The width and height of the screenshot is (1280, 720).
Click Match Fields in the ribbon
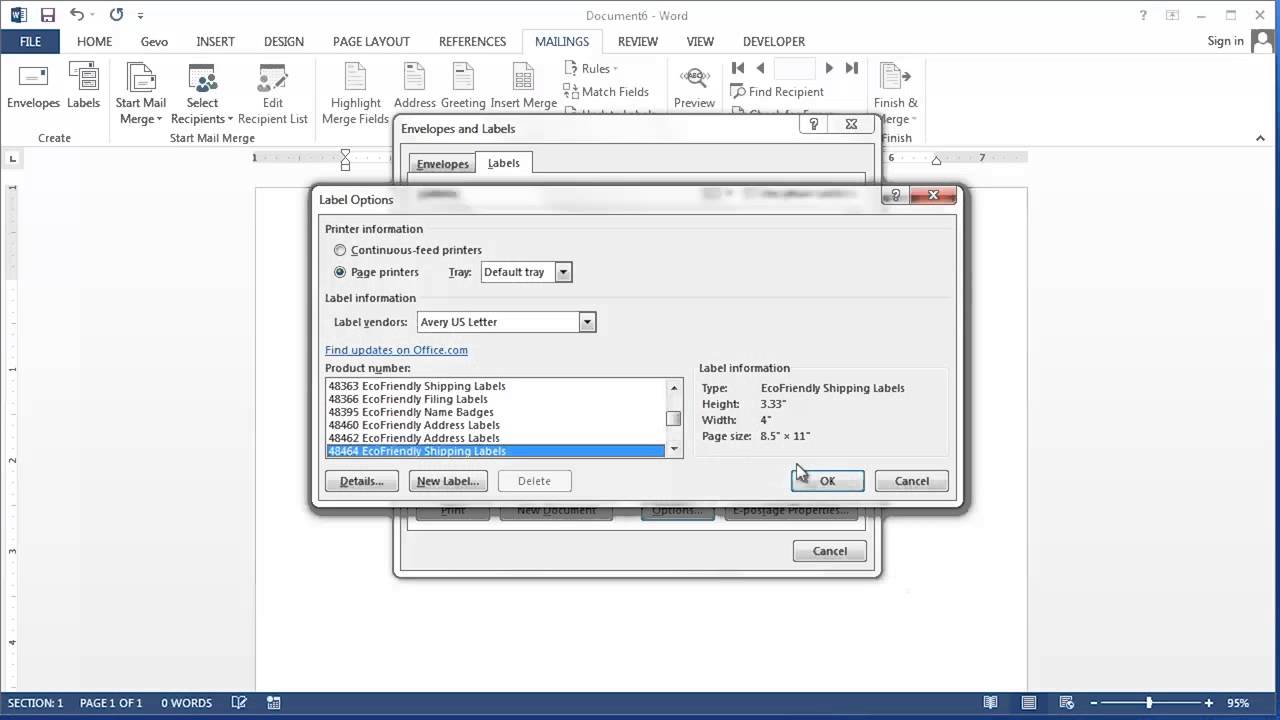pyautogui.click(x=606, y=91)
